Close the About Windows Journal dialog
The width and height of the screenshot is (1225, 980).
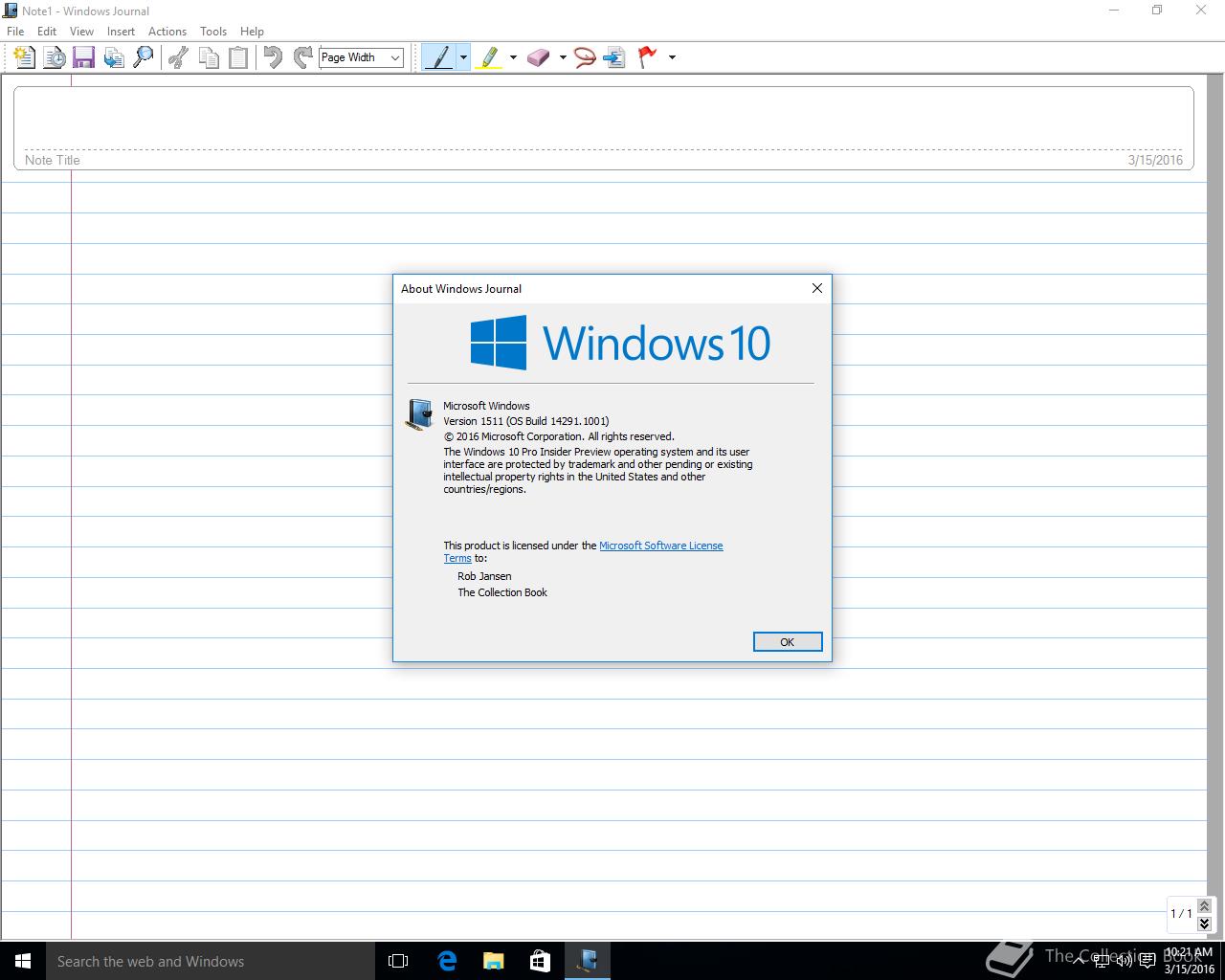[x=817, y=288]
